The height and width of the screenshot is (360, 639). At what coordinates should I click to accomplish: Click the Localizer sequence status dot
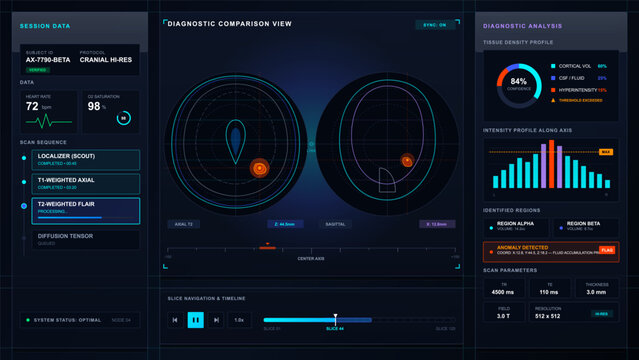(x=24, y=158)
